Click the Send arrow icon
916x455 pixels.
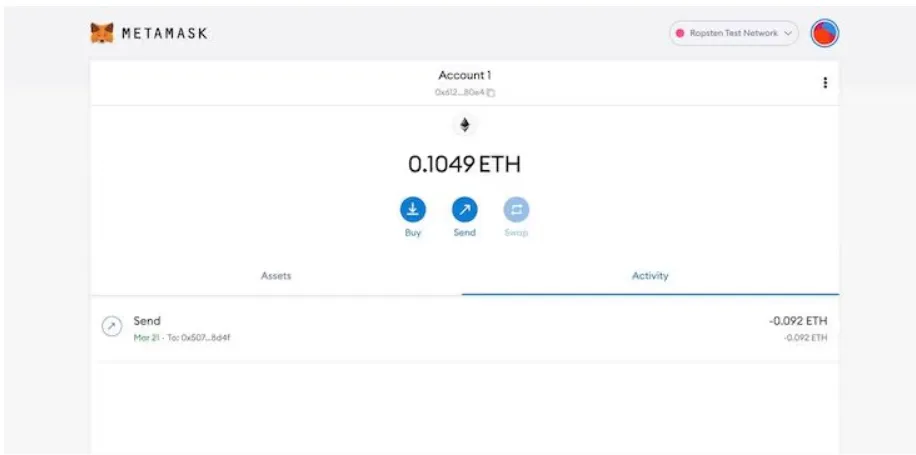tap(464, 210)
